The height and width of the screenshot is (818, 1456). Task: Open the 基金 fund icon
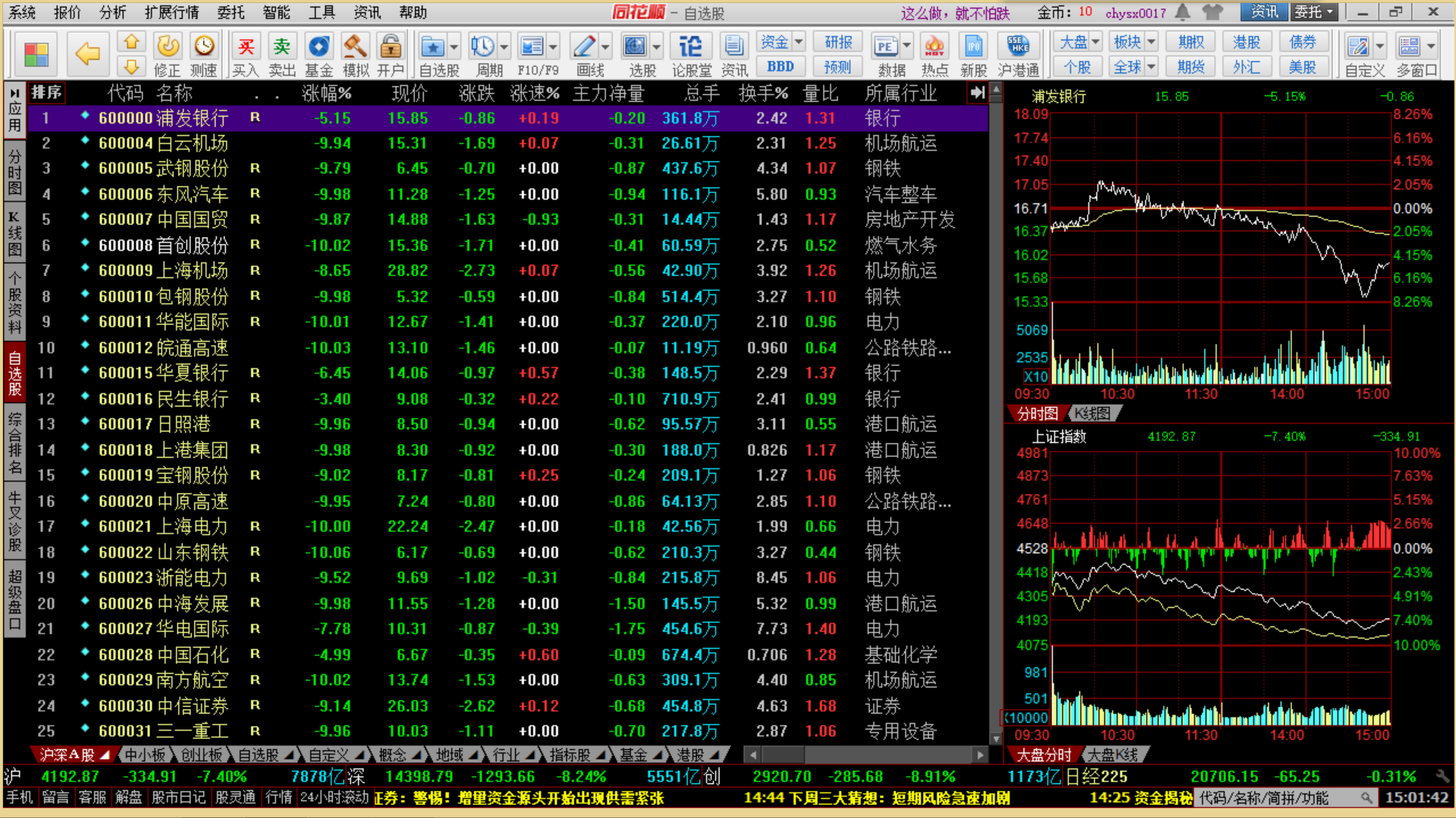coord(318,55)
